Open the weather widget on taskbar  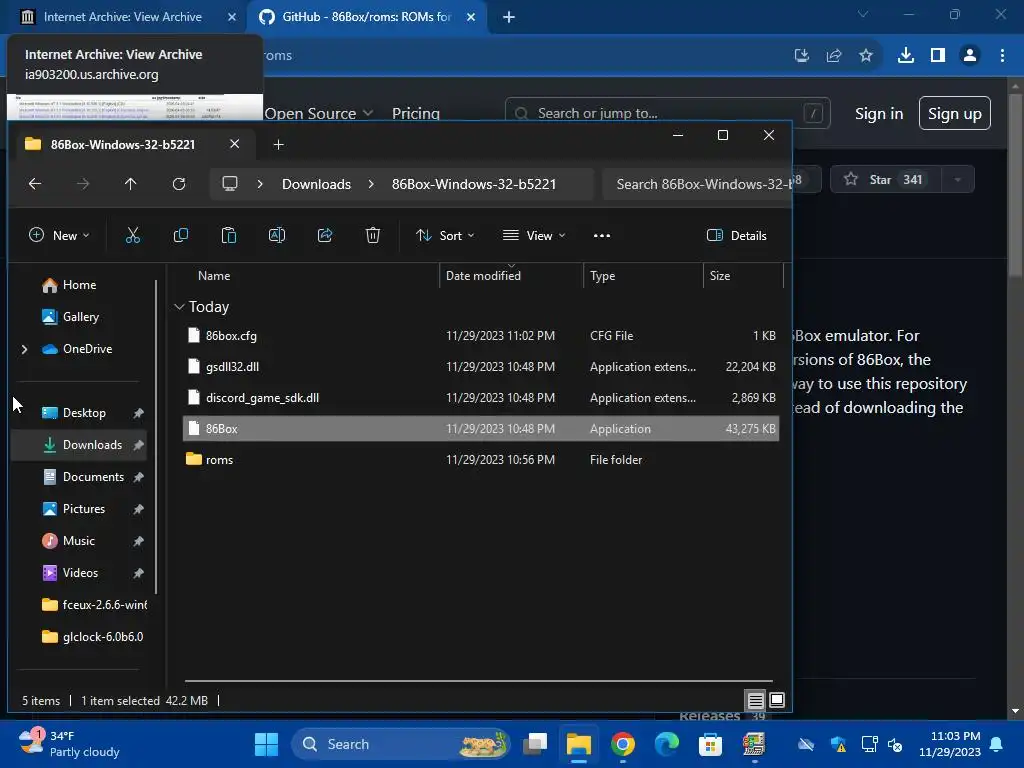pos(69,744)
